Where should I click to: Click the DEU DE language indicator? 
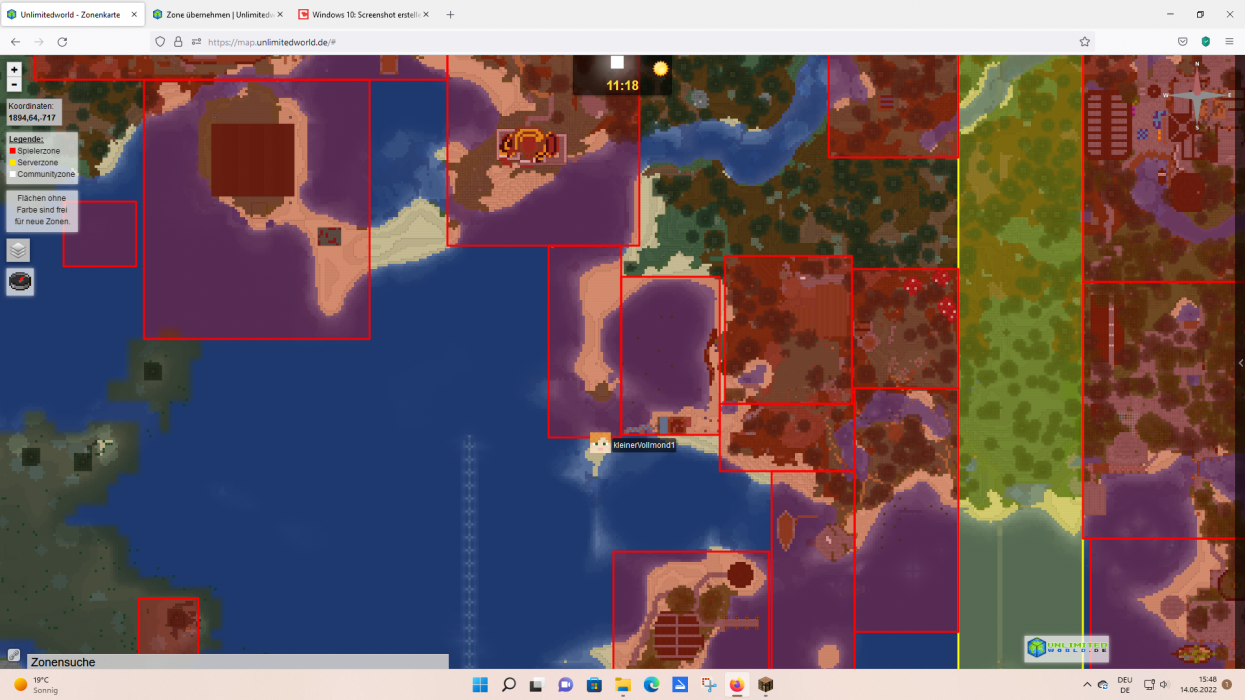pyautogui.click(x=1125, y=685)
